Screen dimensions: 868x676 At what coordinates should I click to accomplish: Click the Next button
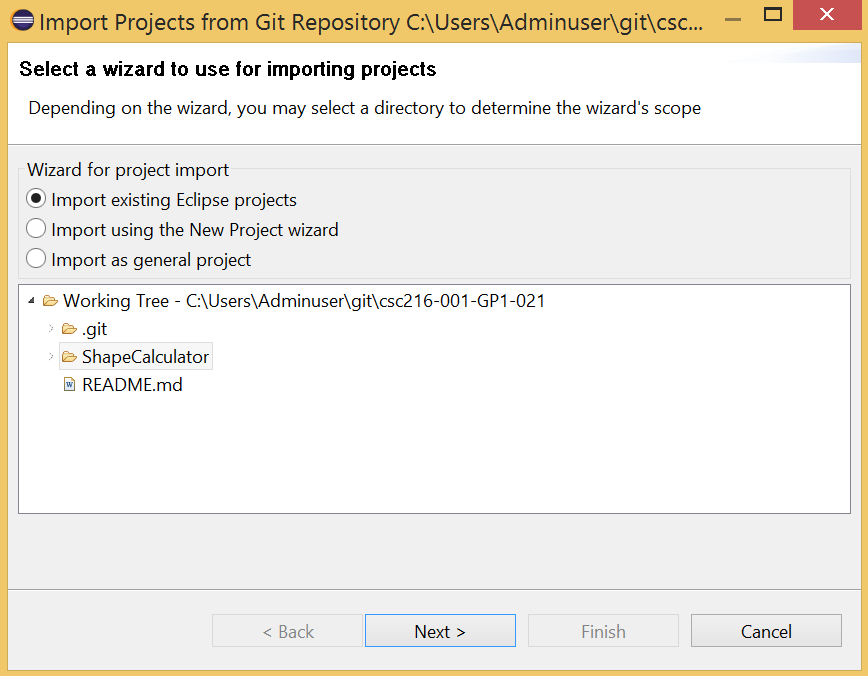(440, 630)
